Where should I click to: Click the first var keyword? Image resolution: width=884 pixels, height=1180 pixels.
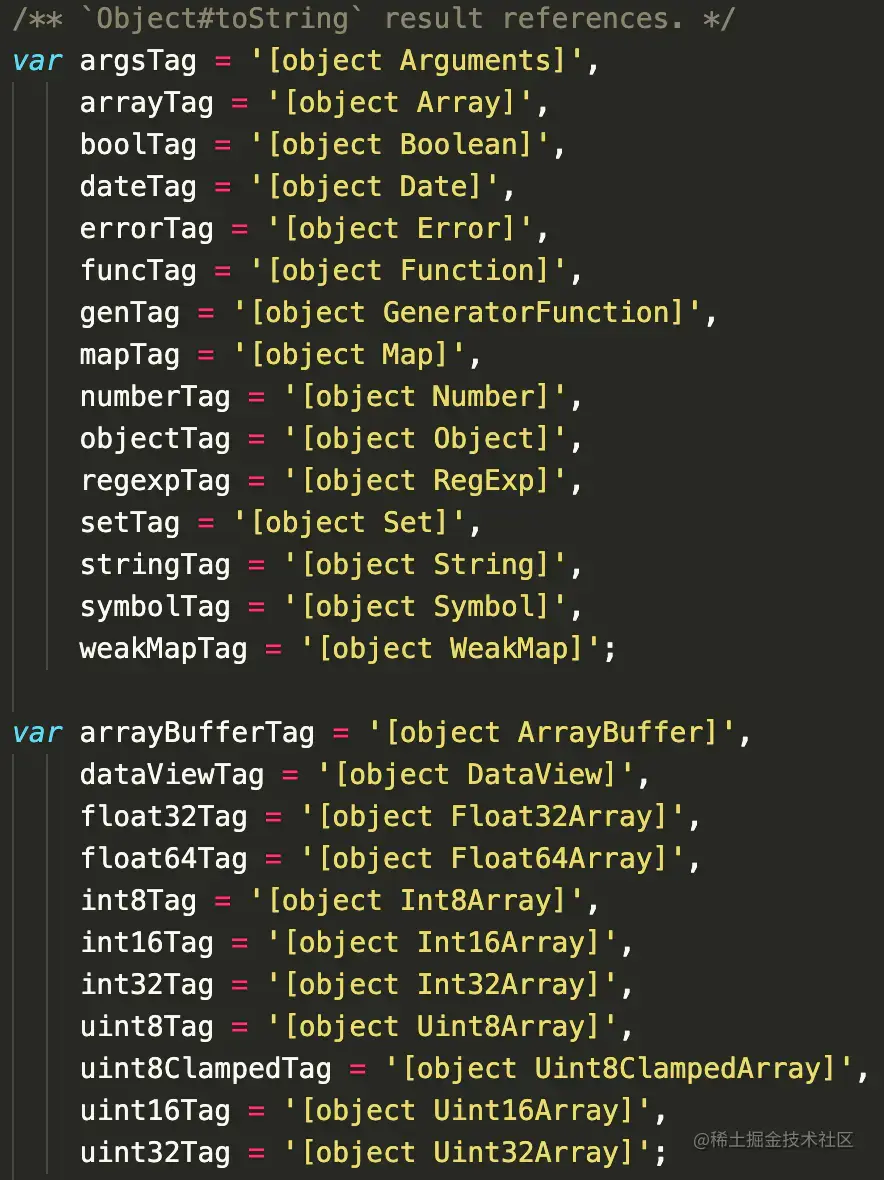point(37,60)
